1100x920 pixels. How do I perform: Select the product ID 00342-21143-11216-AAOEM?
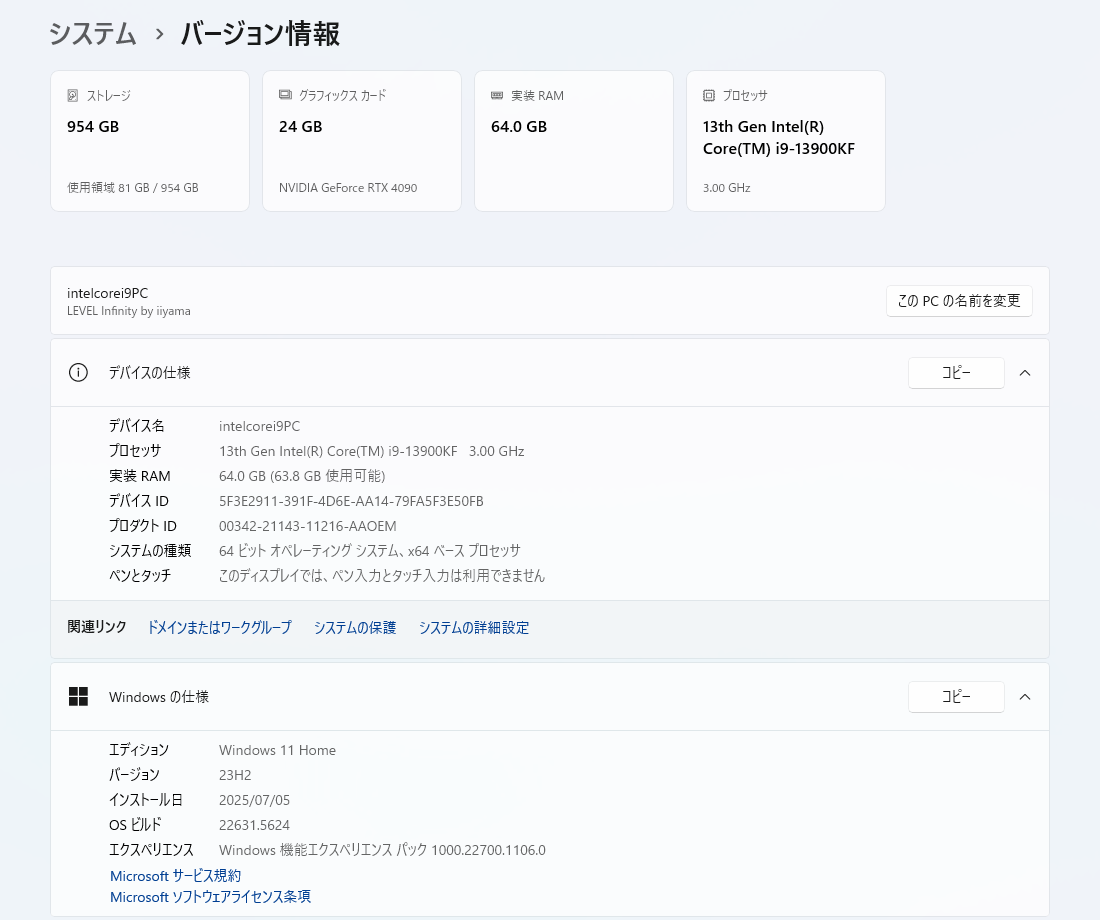pyautogui.click(x=308, y=526)
